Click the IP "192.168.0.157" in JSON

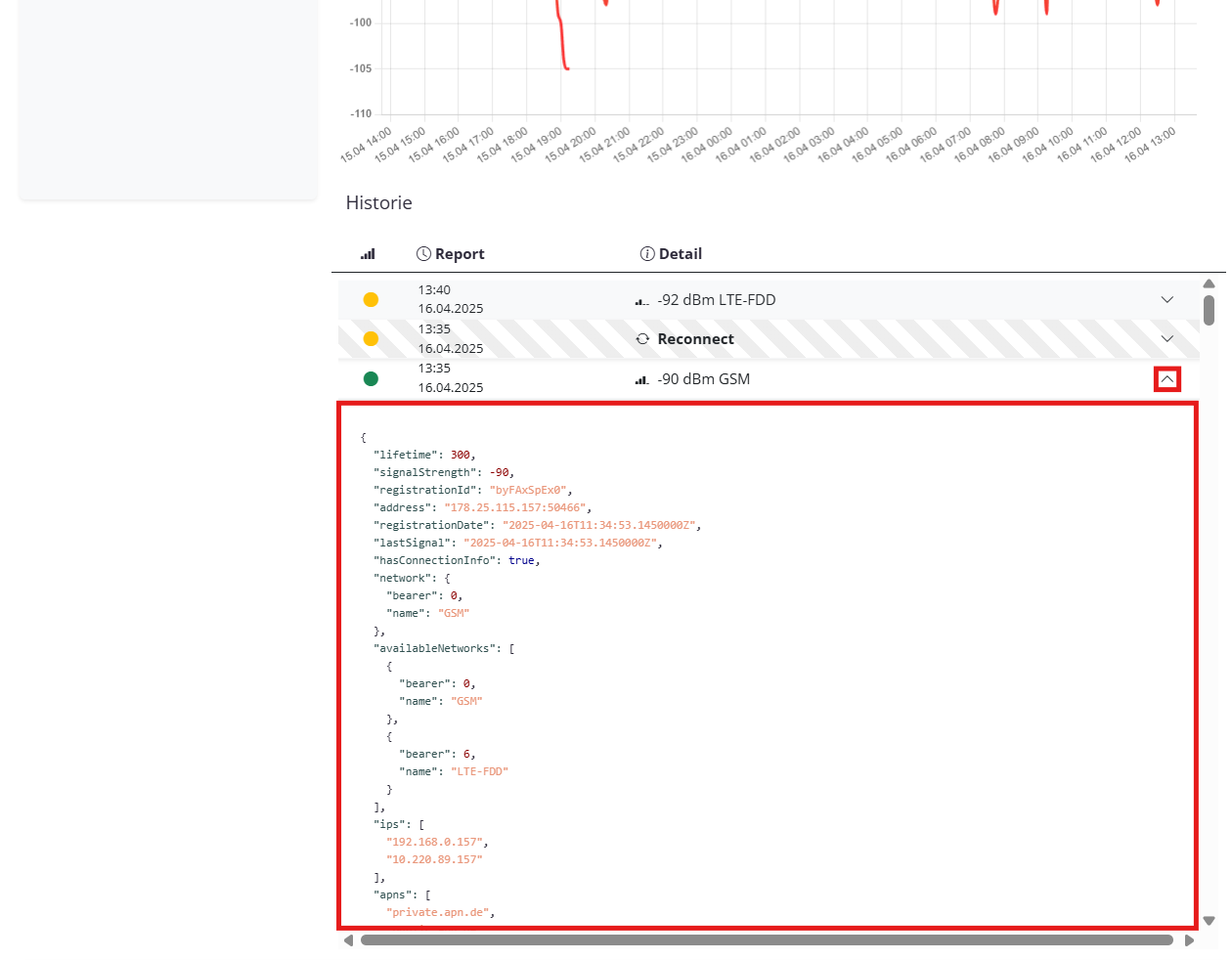[434, 843]
